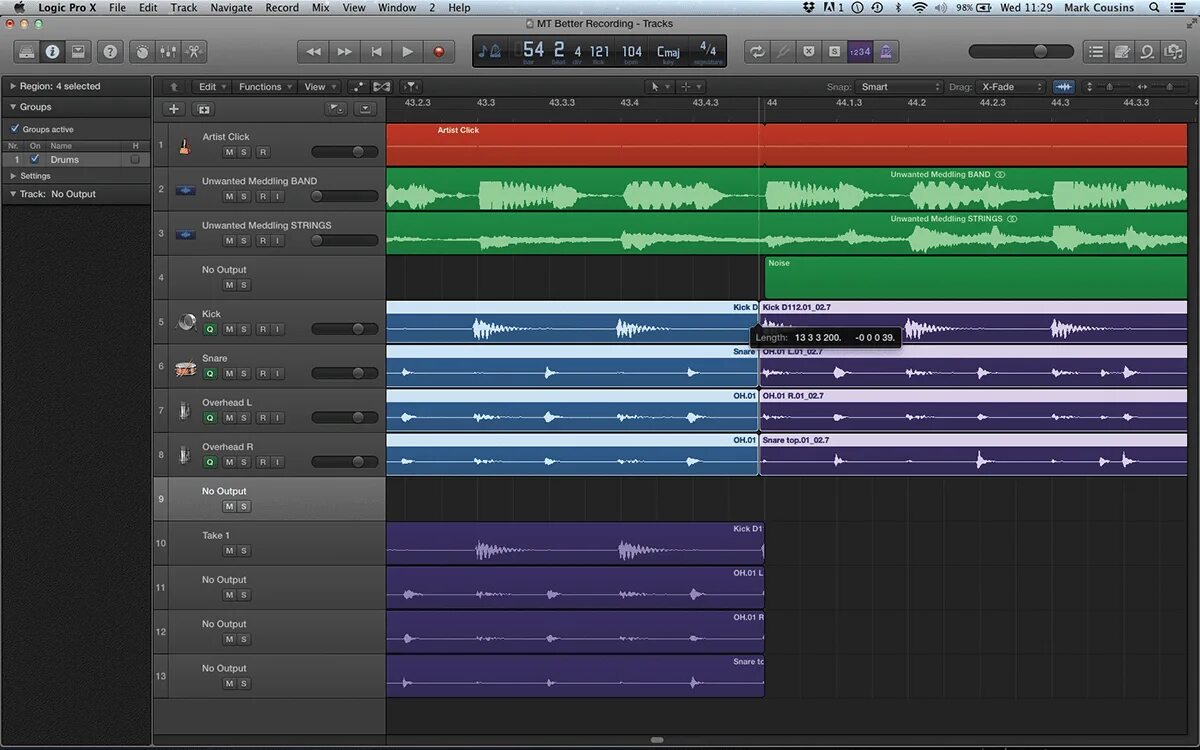1200x750 pixels.
Task: Click the Record button in transport
Action: 438,51
